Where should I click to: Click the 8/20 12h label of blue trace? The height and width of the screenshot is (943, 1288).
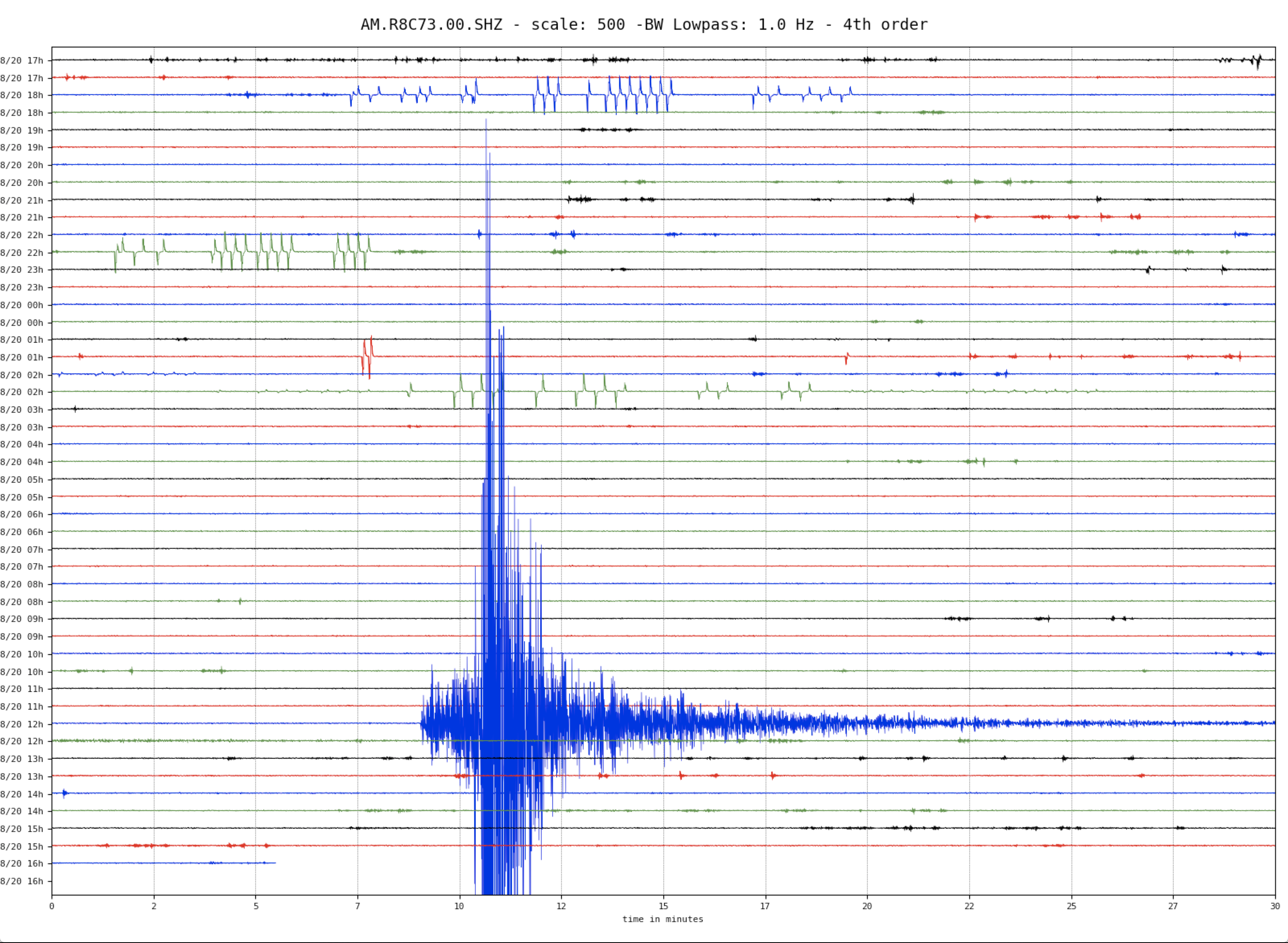pyautogui.click(x=22, y=725)
